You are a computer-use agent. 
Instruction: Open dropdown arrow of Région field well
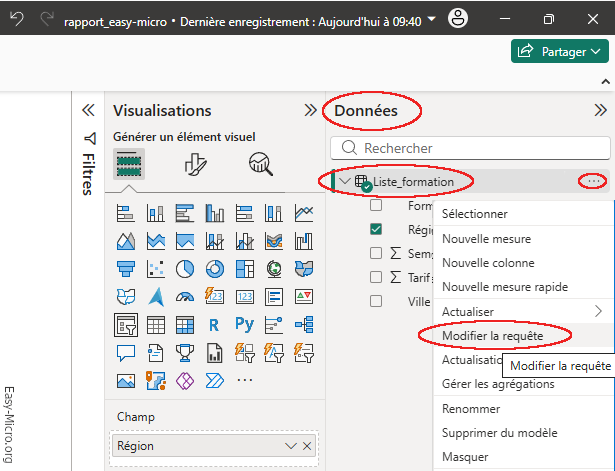tap(291, 446)
